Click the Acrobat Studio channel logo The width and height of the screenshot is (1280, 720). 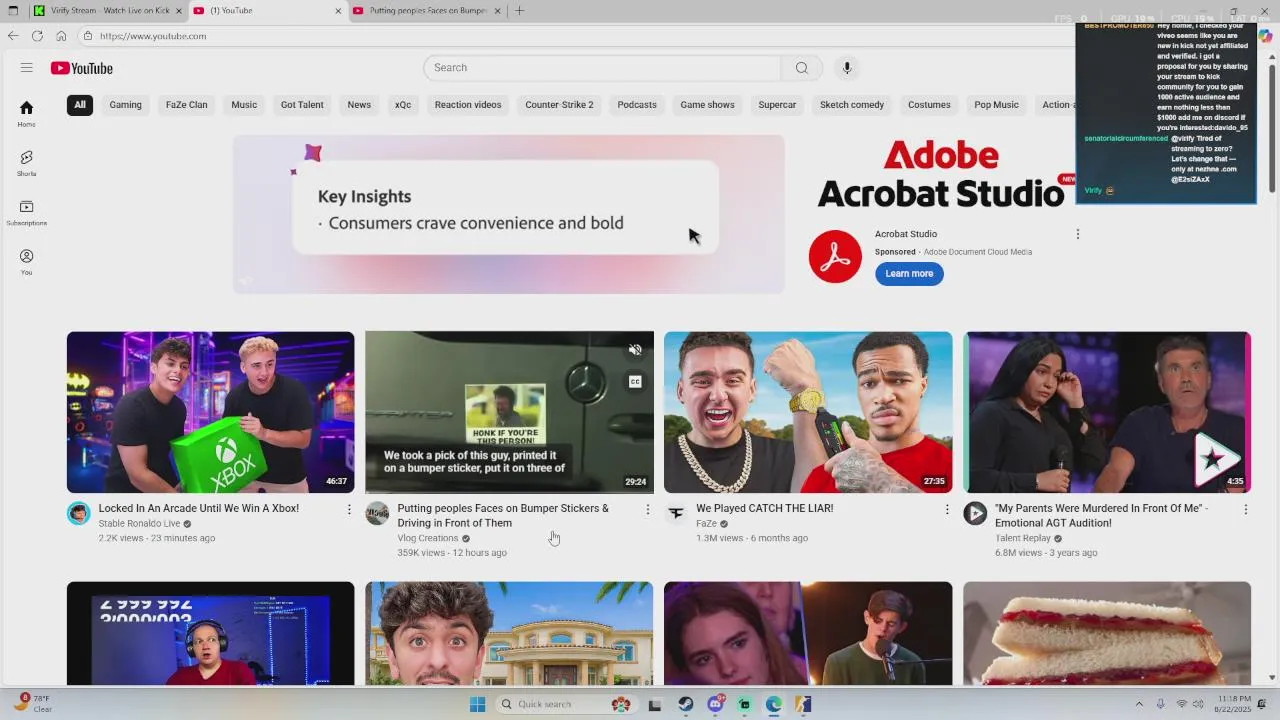coord(835,257)
